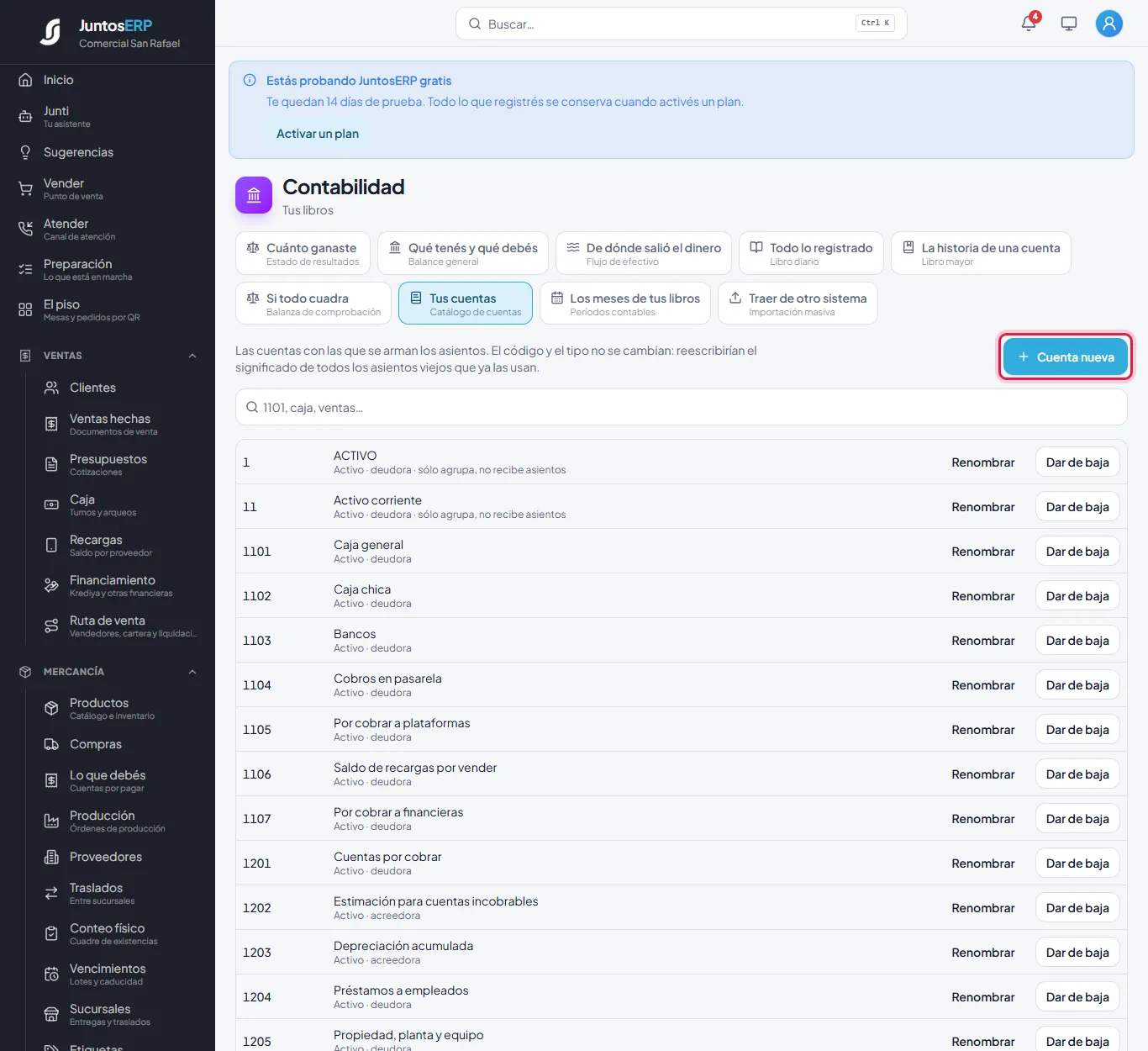Open the Cuánto ganaste tab
This screenshot has height=1051, width=1148.
[303, 253]
